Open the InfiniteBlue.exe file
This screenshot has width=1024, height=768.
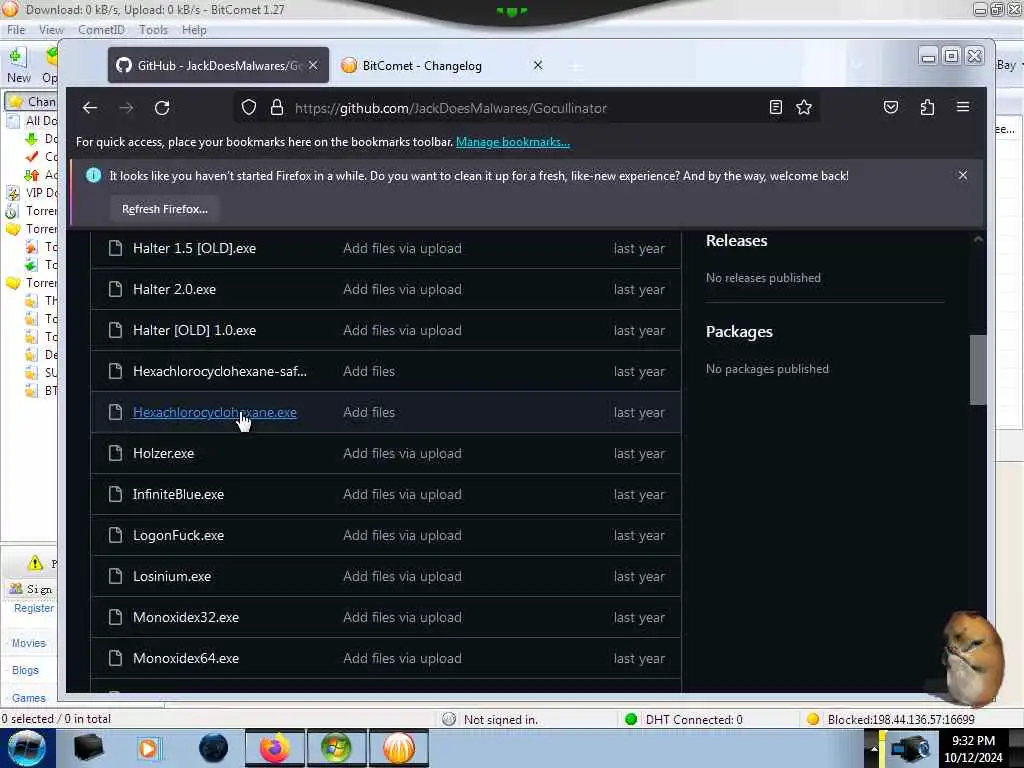pyautogui.click(x=178, y=494)
